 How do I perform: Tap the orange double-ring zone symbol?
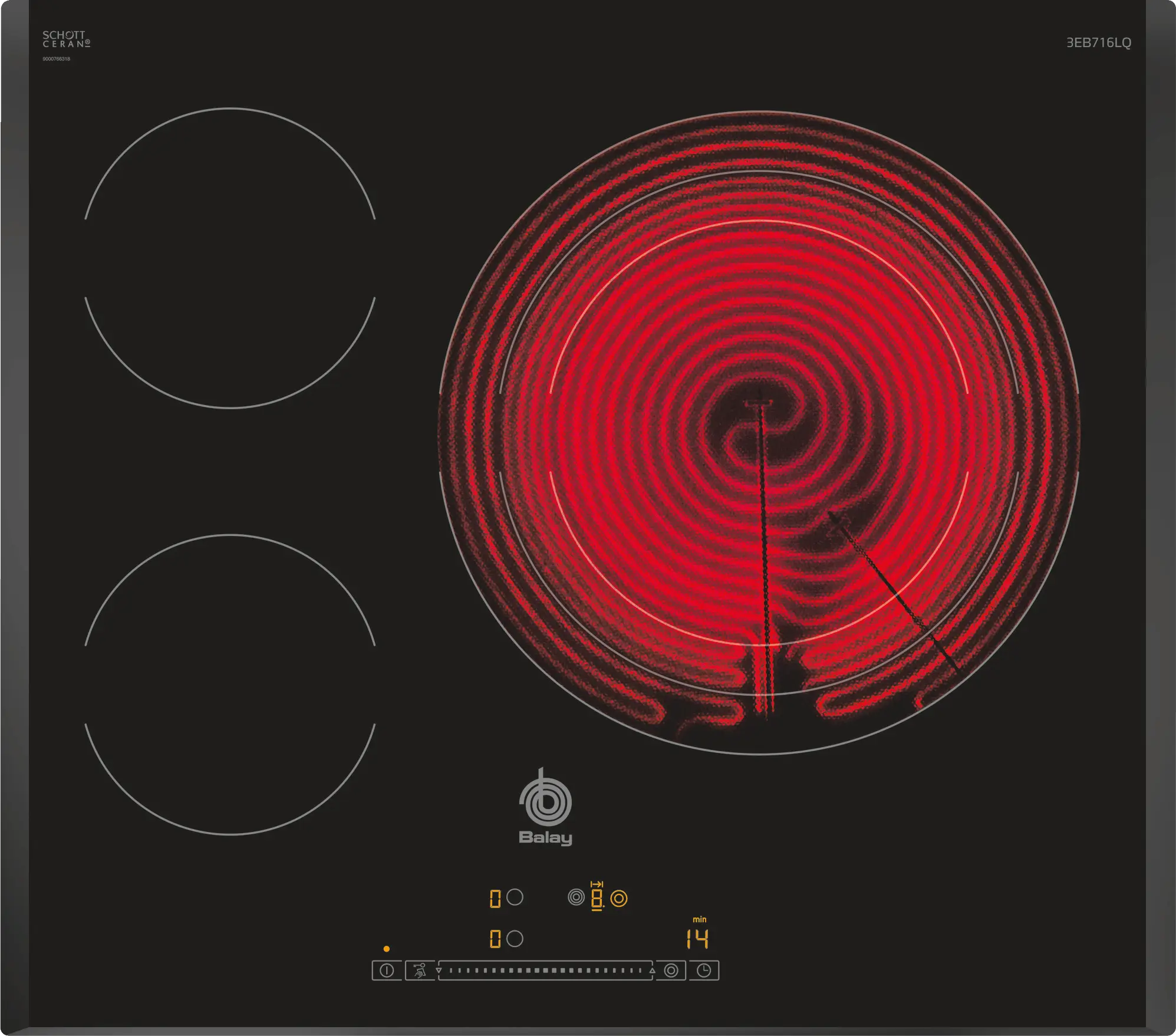tap(619, 898)
